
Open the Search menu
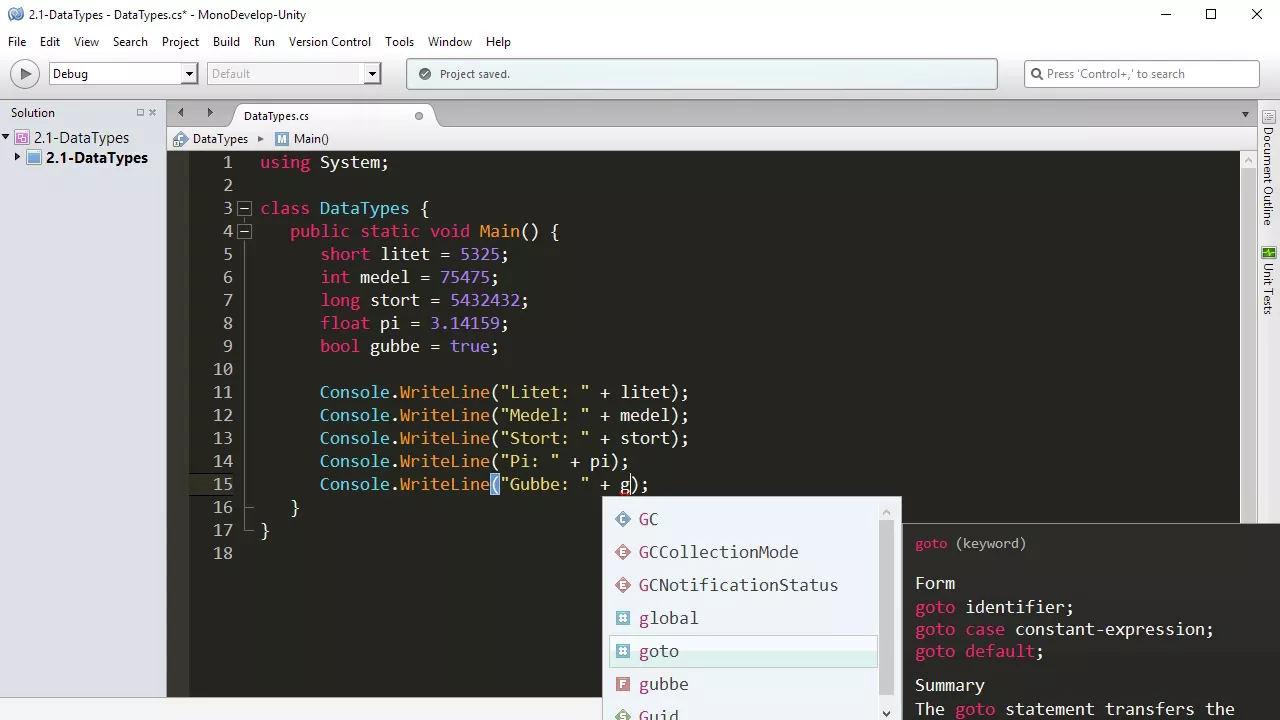[x=130, y=42]
